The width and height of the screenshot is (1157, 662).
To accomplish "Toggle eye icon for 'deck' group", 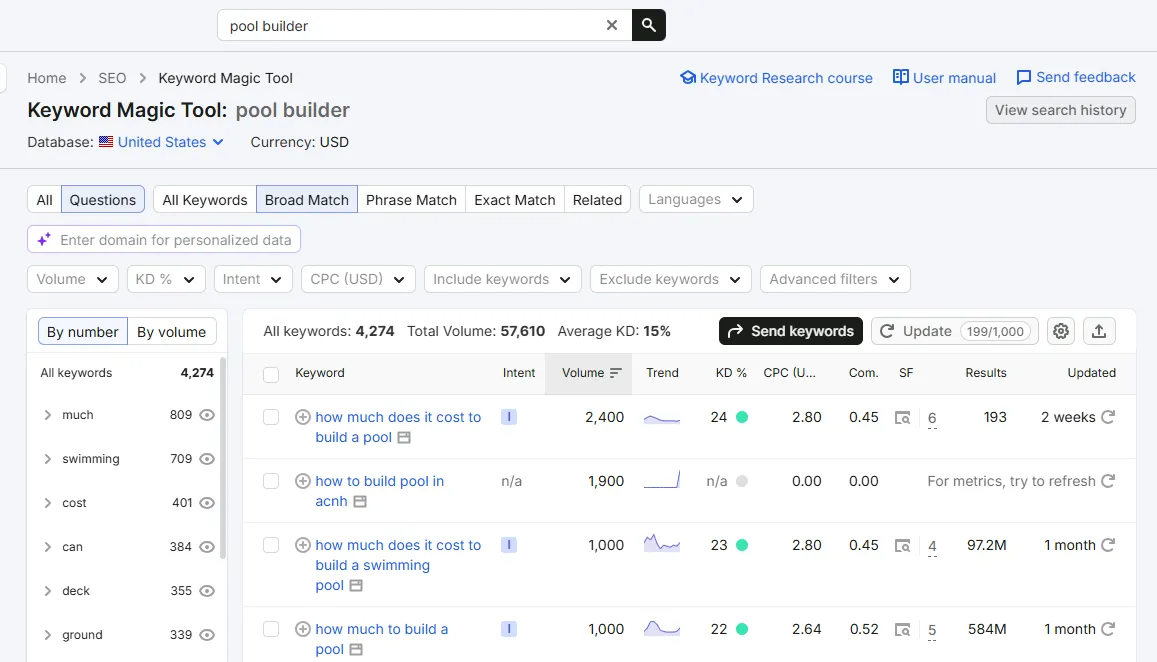I will 207,590.
